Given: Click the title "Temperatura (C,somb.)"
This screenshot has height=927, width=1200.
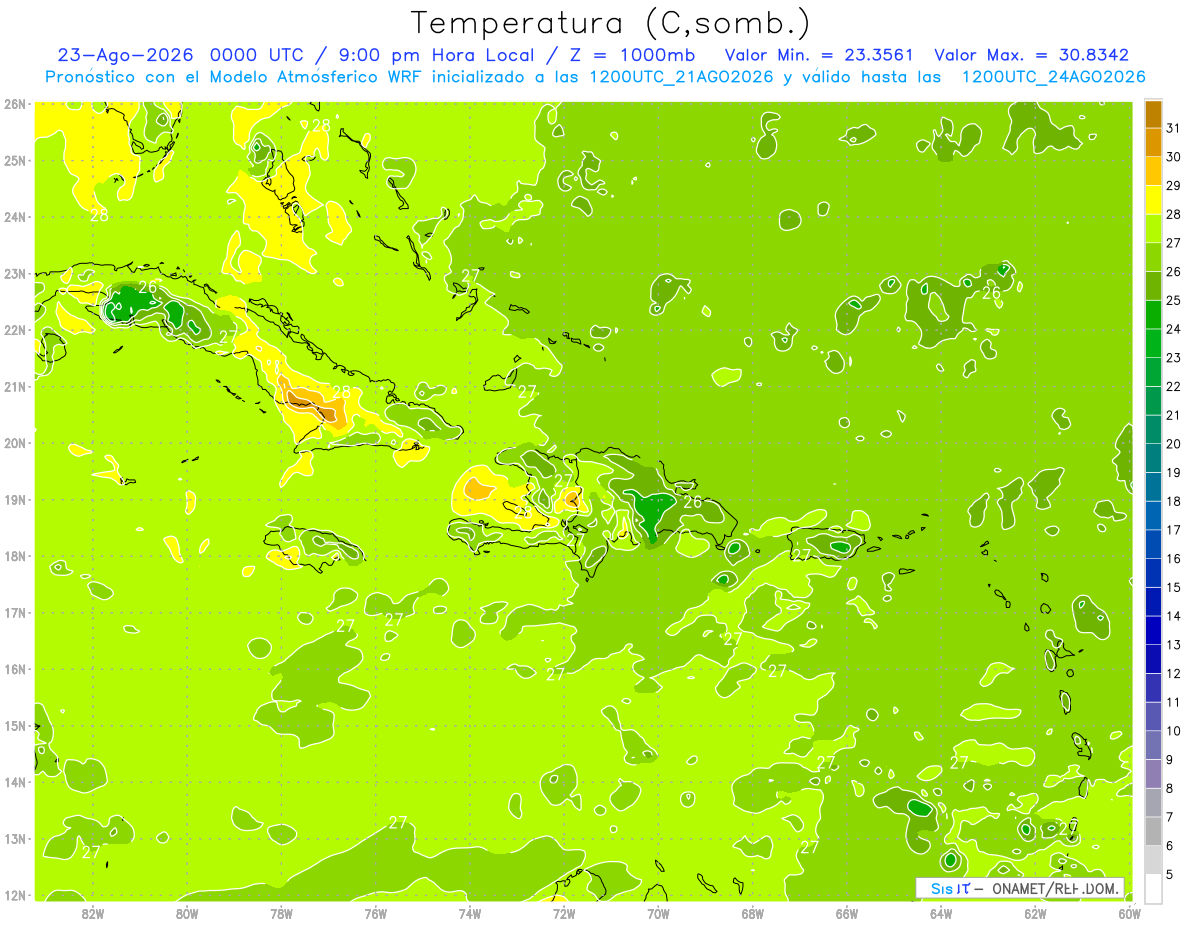Looking at the screenshot, I should 610,23.
